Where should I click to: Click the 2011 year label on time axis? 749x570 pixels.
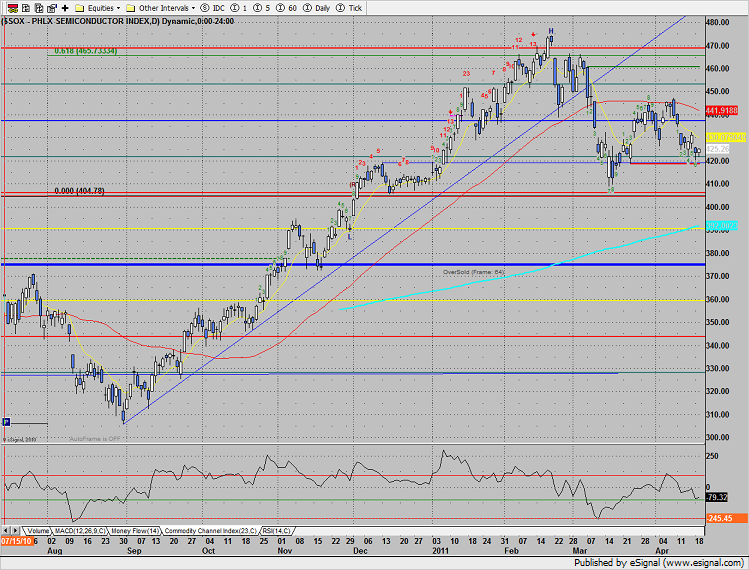pos(440,551)
